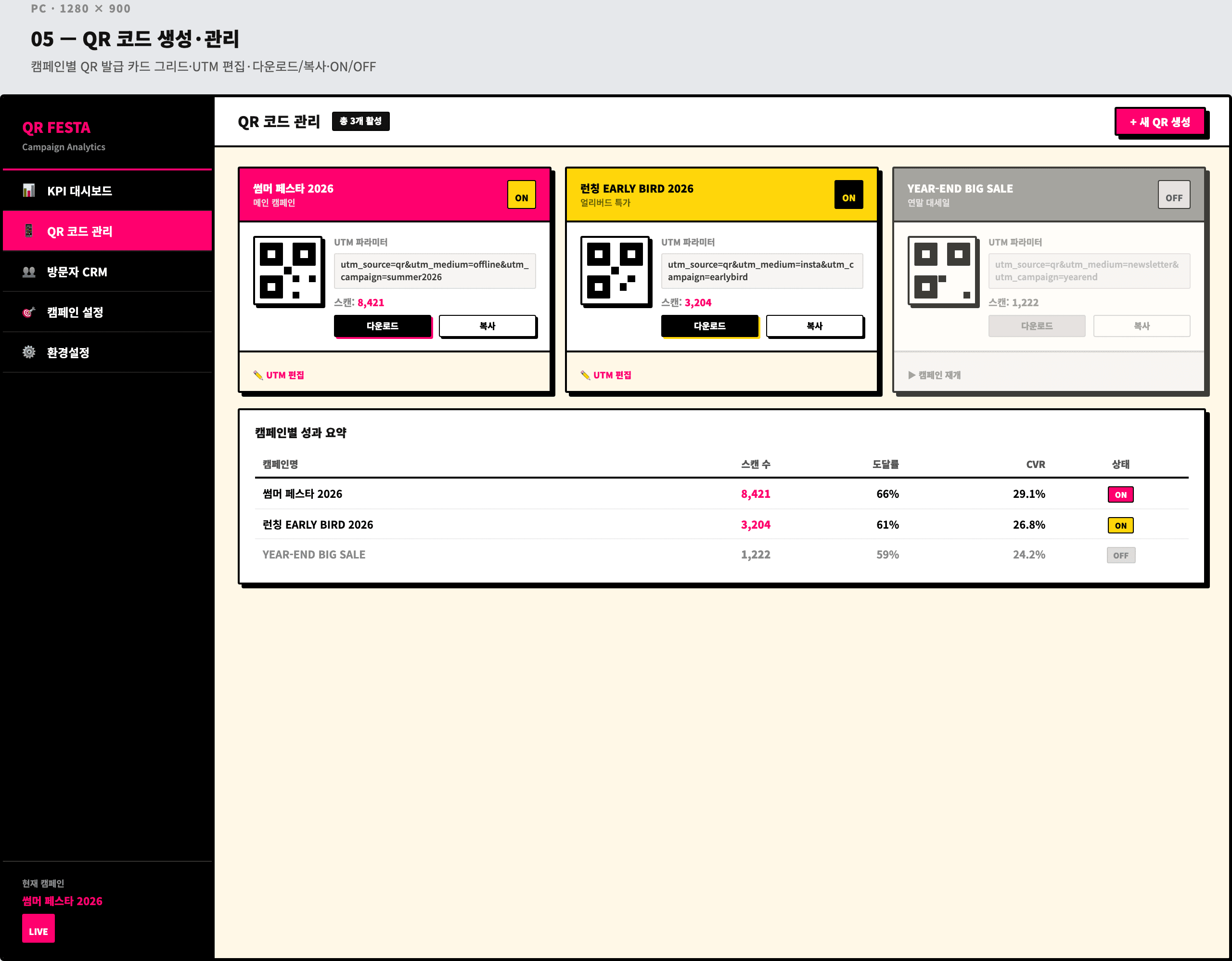Click 상태 column header
1232x961 pixels.
tap(1121, 464)
